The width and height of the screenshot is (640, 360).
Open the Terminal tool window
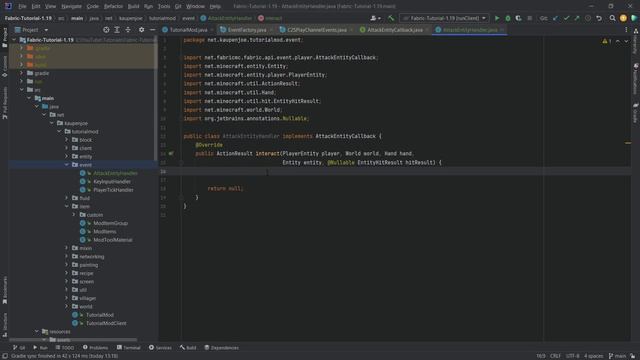click(129, 348)
